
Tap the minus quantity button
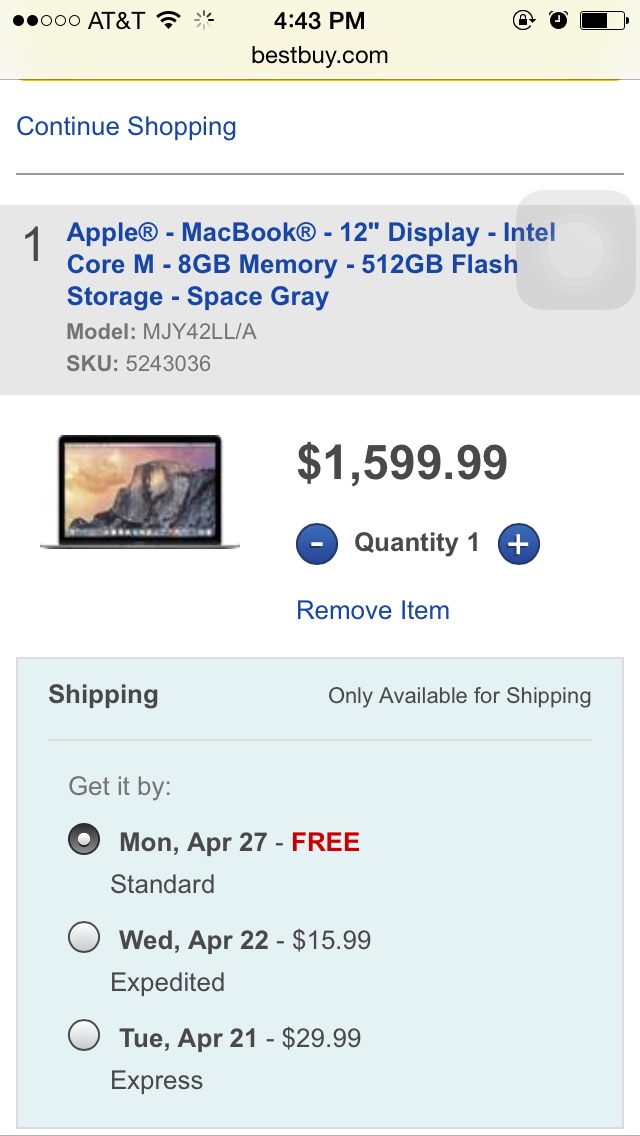[317, 543]
